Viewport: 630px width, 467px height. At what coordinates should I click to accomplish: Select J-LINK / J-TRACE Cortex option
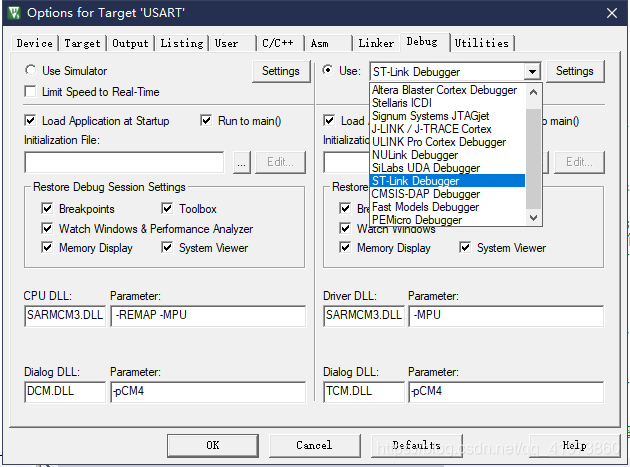click(447, 129)
